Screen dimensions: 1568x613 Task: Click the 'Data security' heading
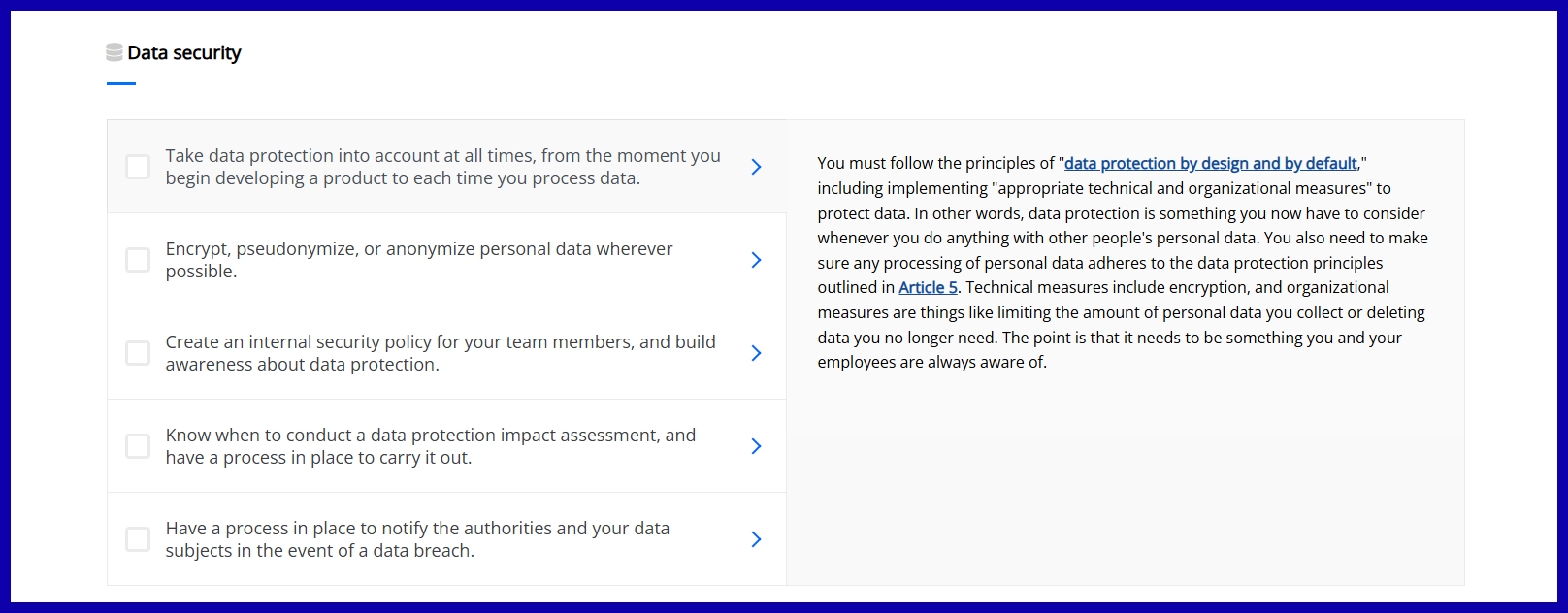pyautogui.click(x=184, y=53)
